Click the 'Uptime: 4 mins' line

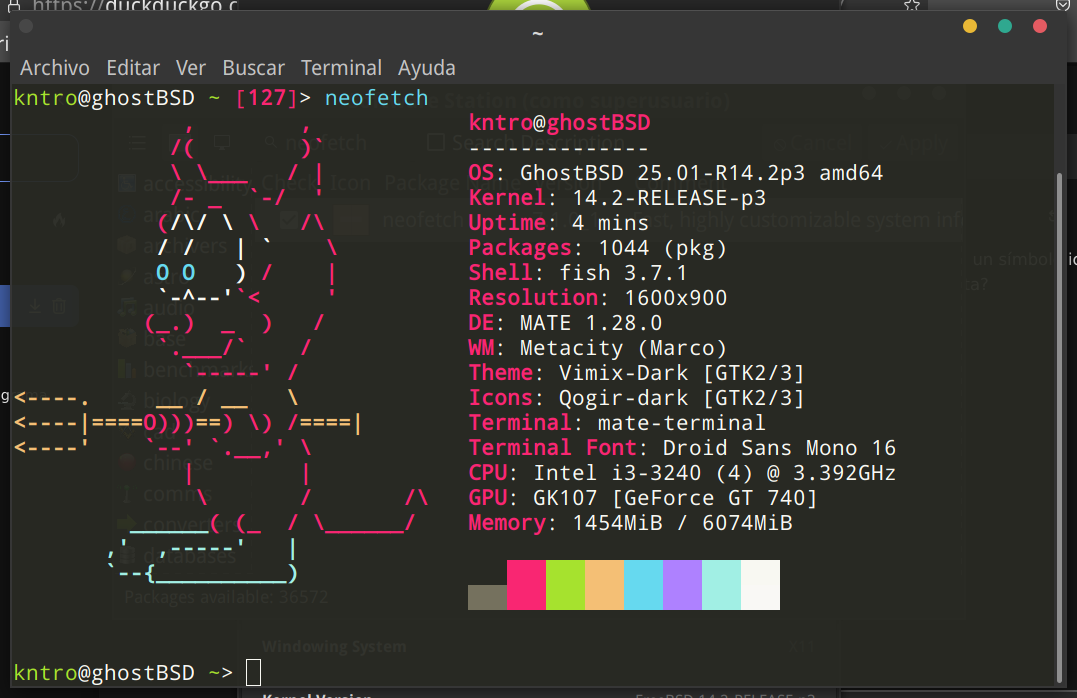[x=558, y=223]
